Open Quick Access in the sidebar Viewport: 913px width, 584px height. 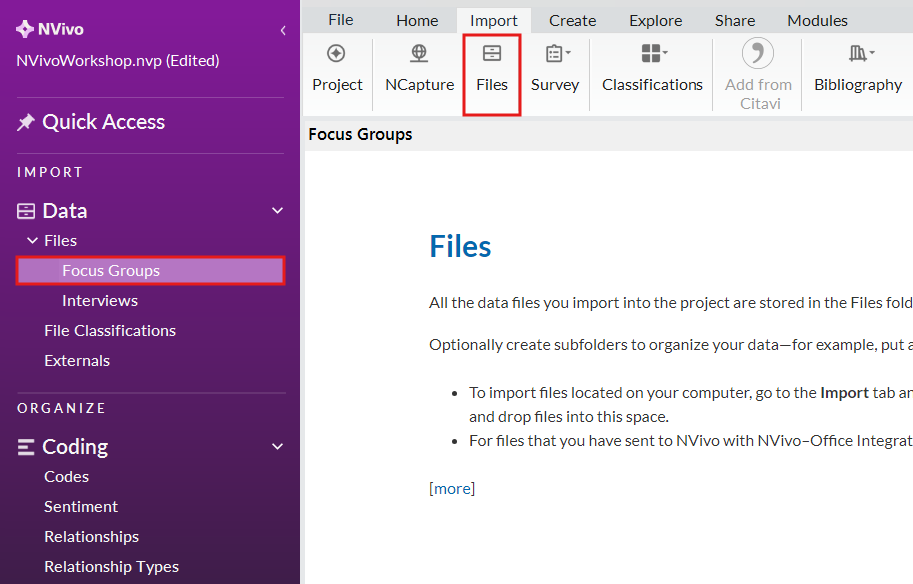coord(104,122)
